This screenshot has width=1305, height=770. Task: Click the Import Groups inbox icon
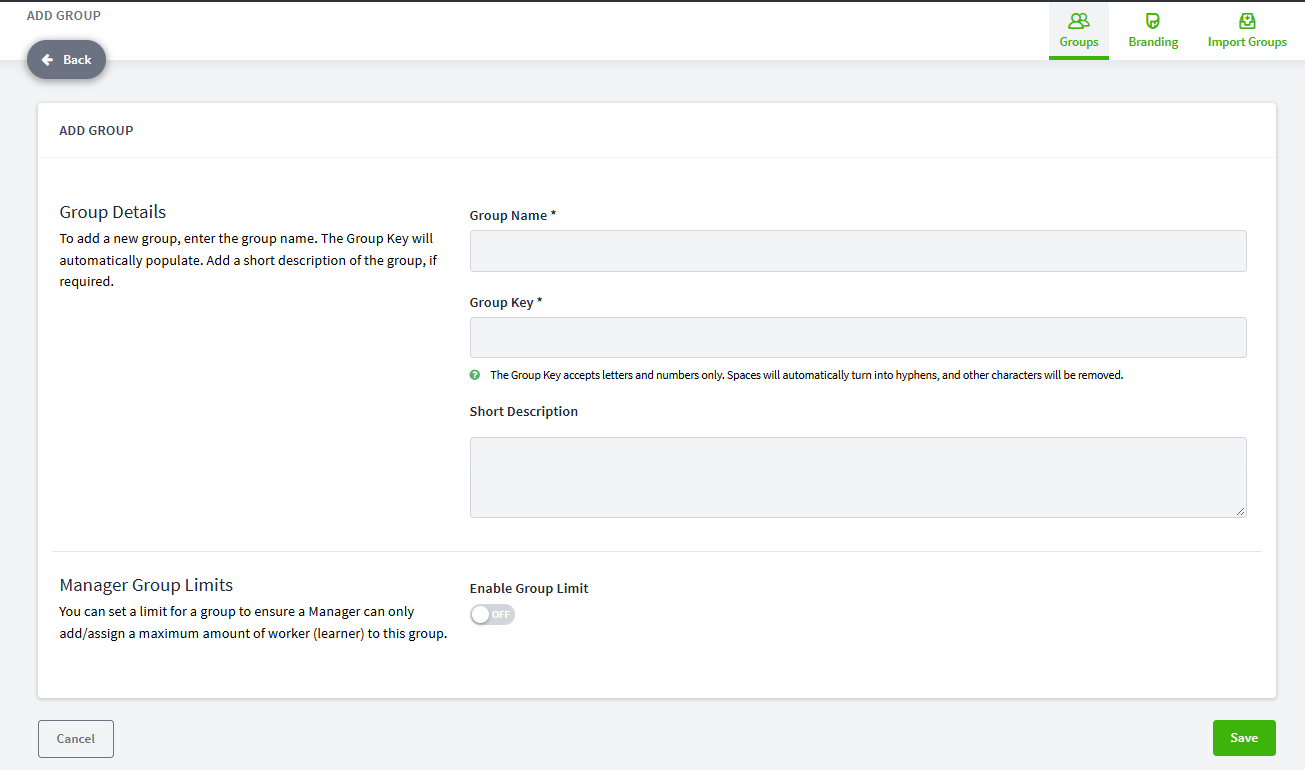[x=1247, y=20]
